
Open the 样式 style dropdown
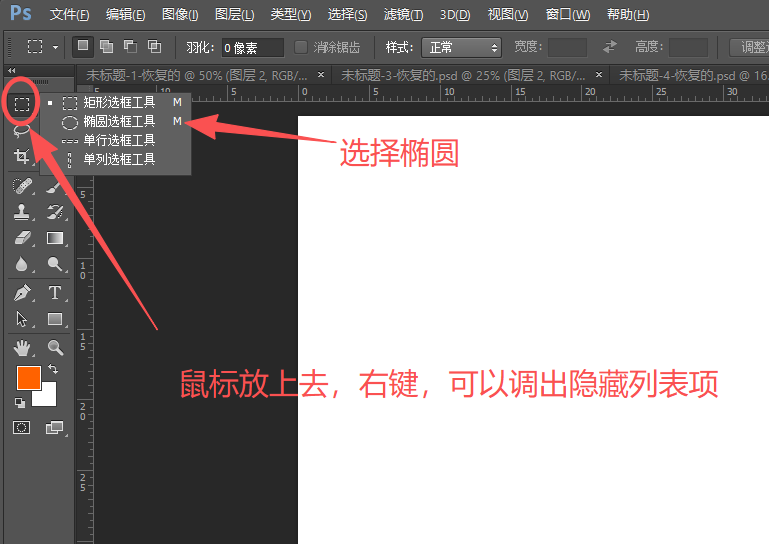[x=461, y=47]
